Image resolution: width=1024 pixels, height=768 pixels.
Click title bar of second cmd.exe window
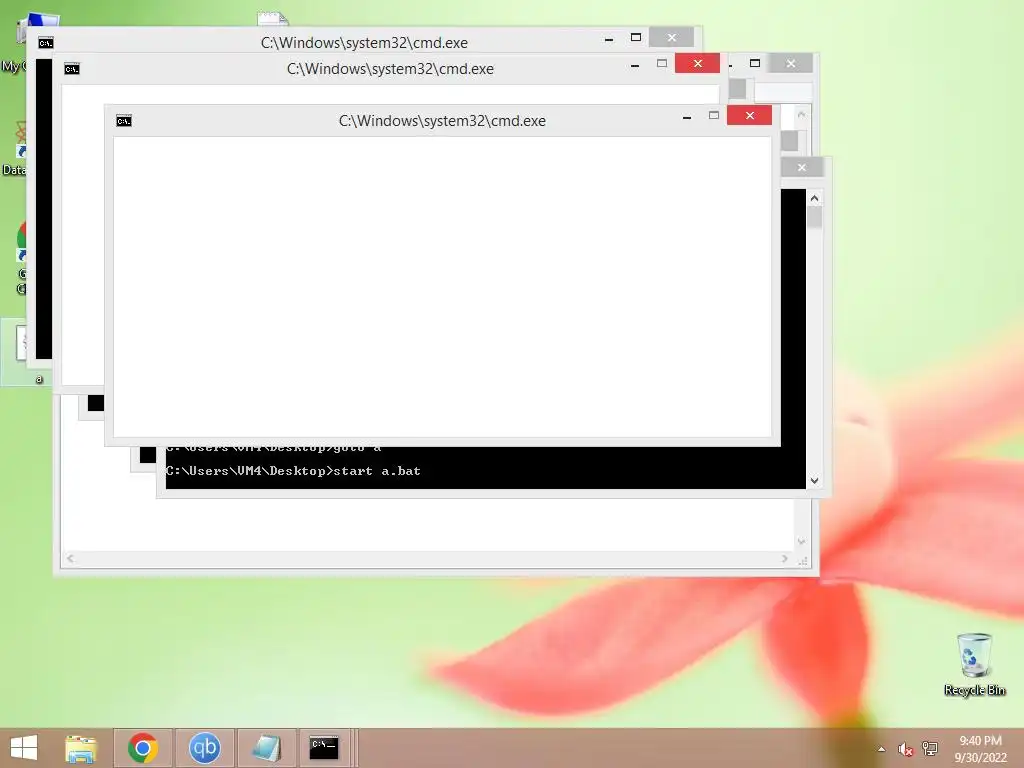390,69
